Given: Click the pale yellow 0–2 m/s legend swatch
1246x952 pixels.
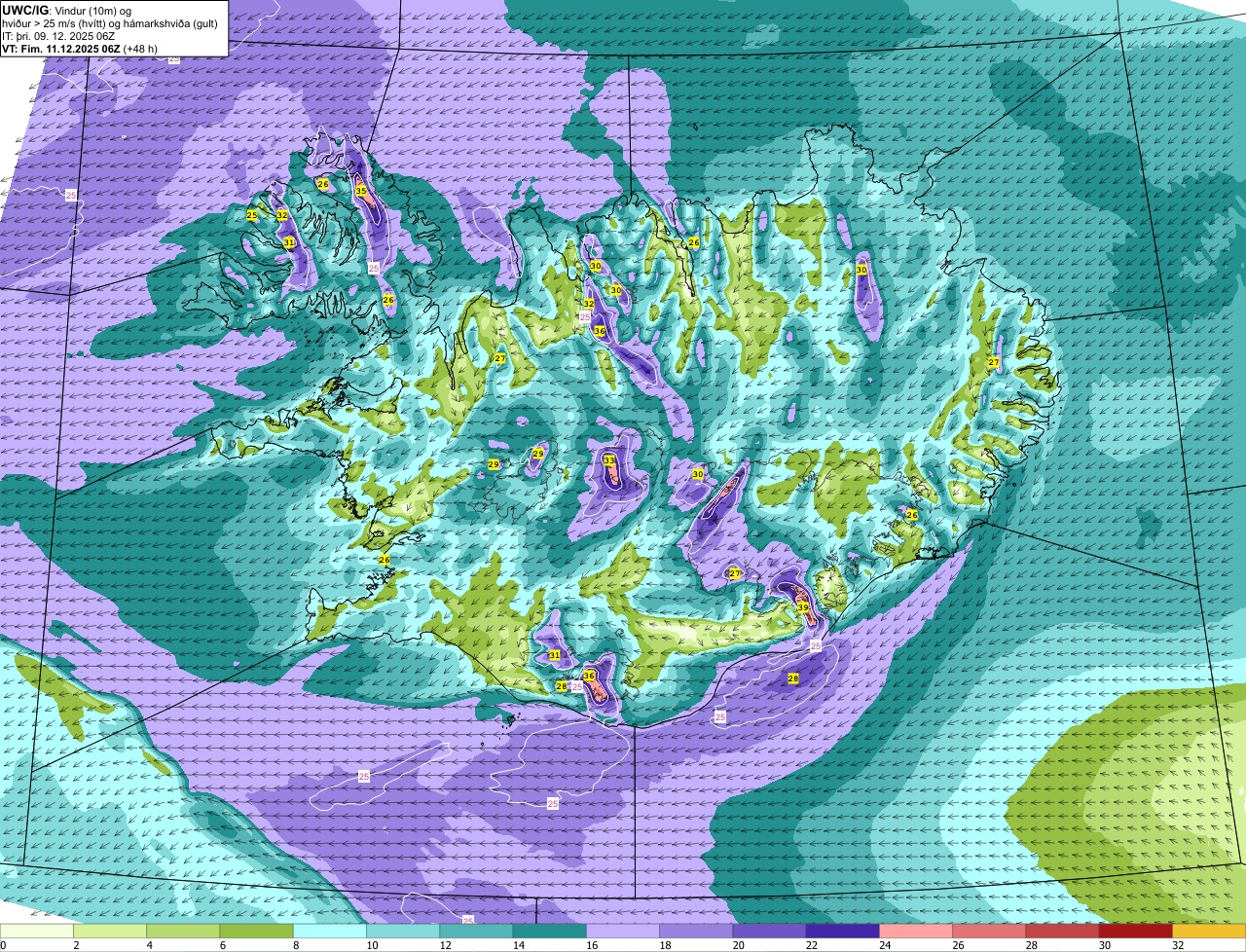Looking at the screenshot, I should [37, 932].
